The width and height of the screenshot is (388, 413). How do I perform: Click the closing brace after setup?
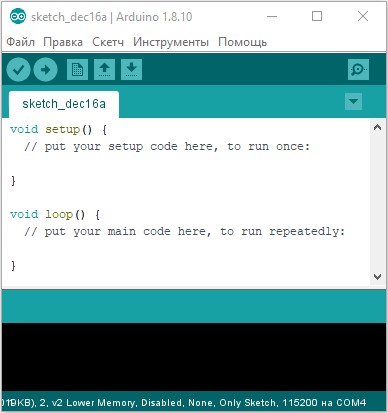pyautogui.click(x=13, y=181)
